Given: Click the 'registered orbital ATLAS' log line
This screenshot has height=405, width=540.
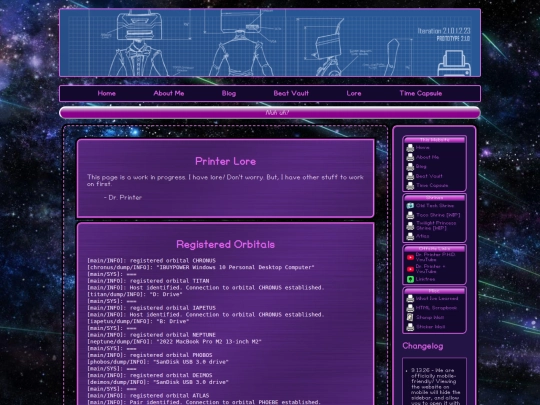Looking at the screenshot, I should (x=148, y=396).
